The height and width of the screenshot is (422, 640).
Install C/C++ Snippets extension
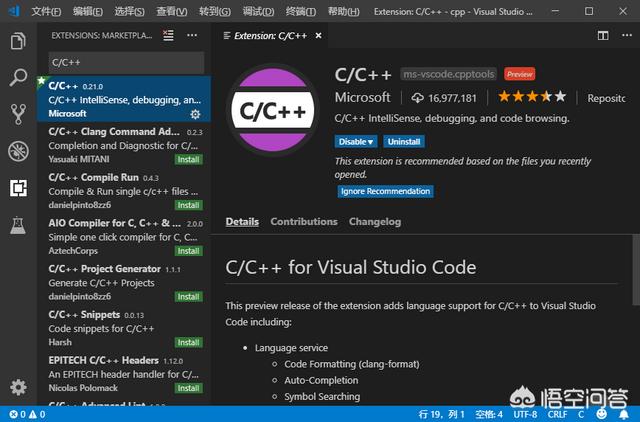coord(188,342)
